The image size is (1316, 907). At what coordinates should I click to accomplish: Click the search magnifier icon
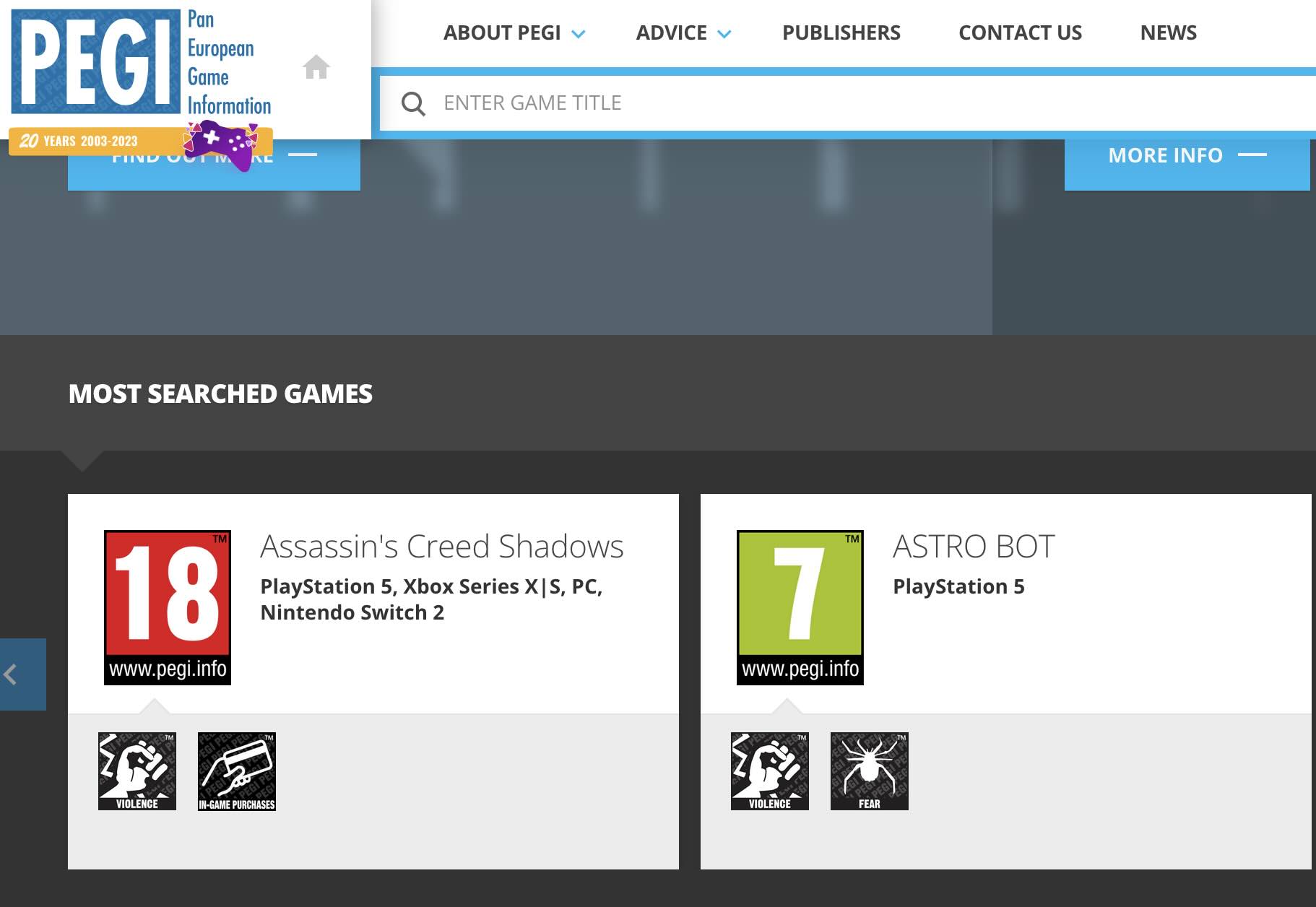point(413,103)
